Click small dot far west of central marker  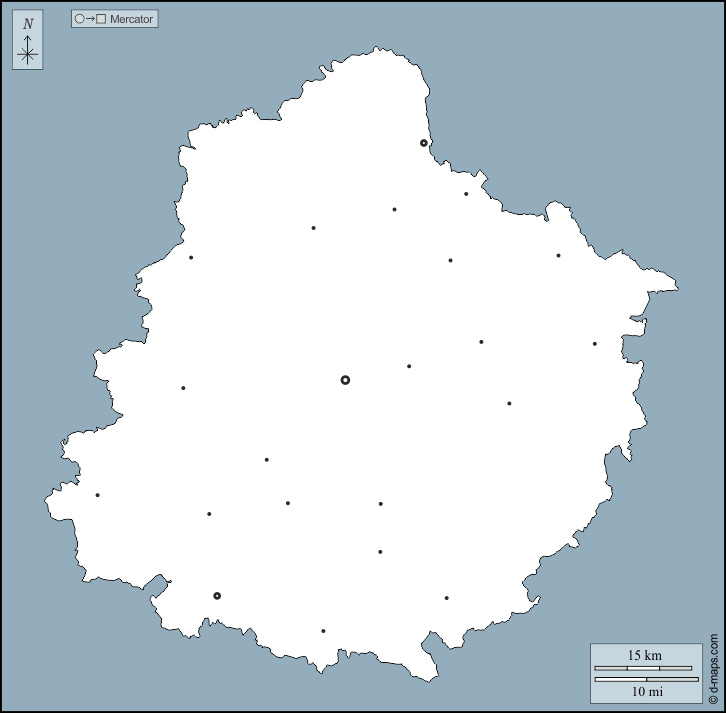point(183,388)
